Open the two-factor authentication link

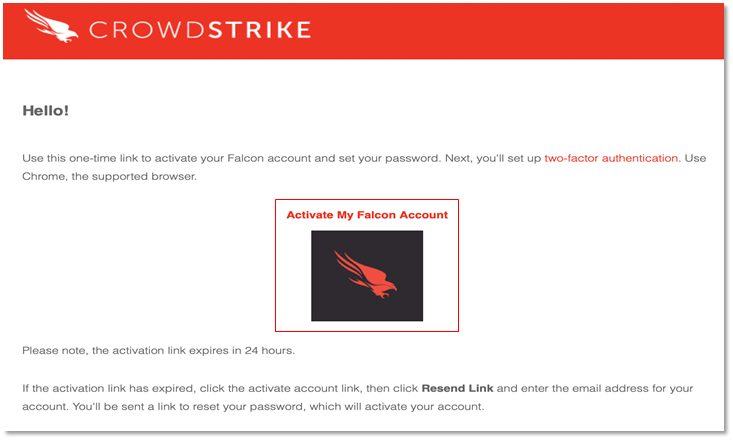(x=611, y=159)
